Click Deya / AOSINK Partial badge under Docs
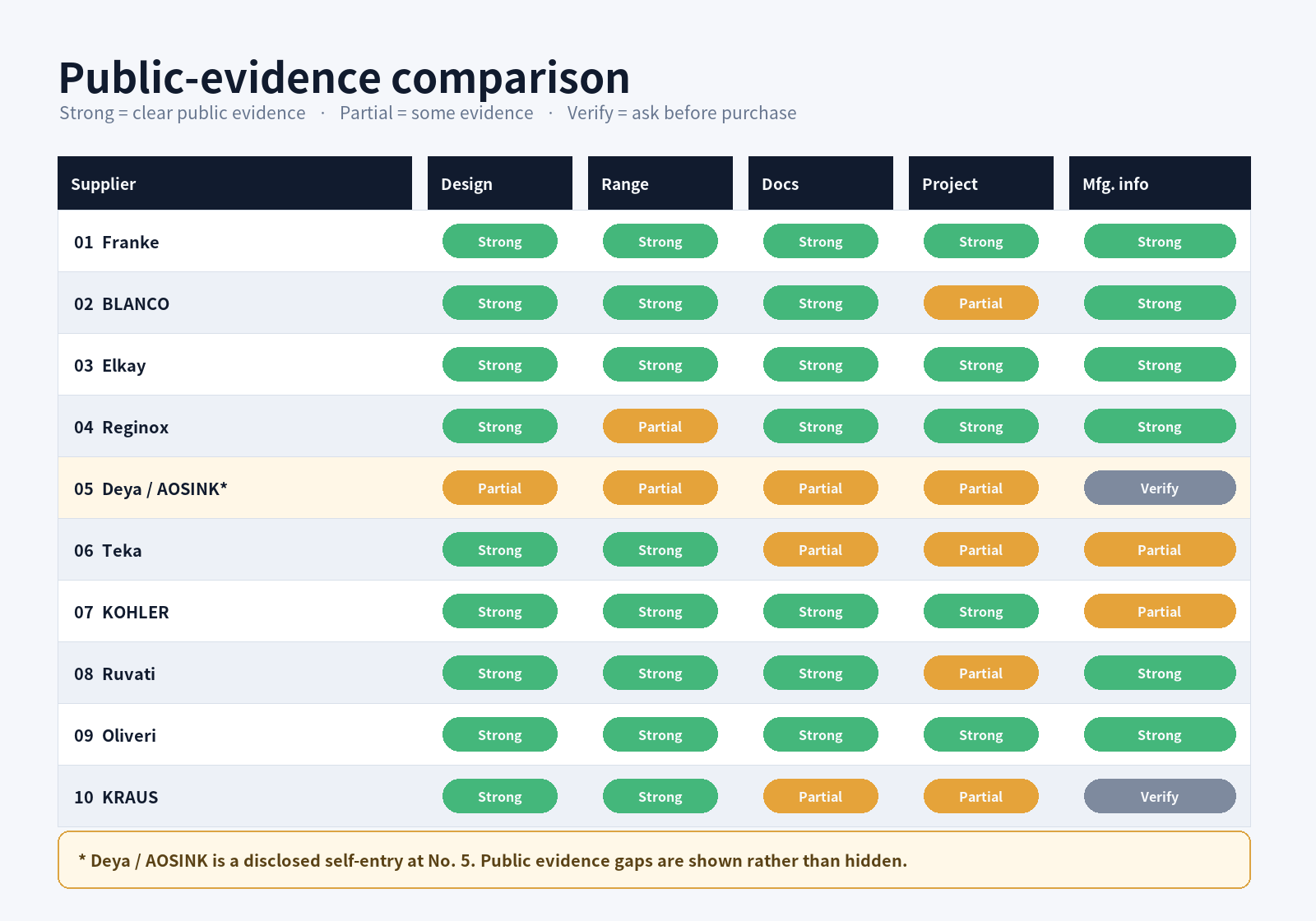The width and height of the screenshot is (1316, 921). point(821,488)
